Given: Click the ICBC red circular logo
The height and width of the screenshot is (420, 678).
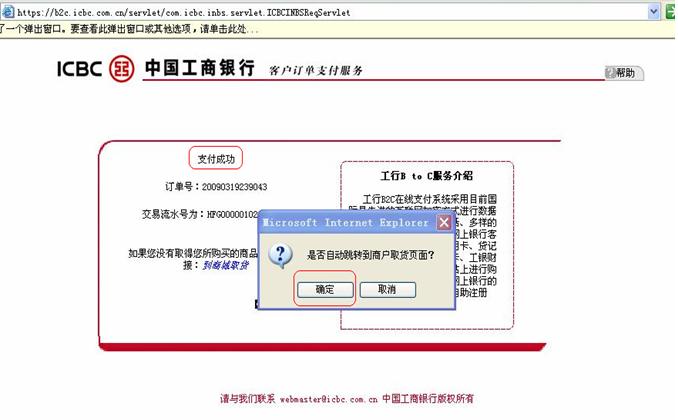Looking at the screenshot, I should point(122,68).
